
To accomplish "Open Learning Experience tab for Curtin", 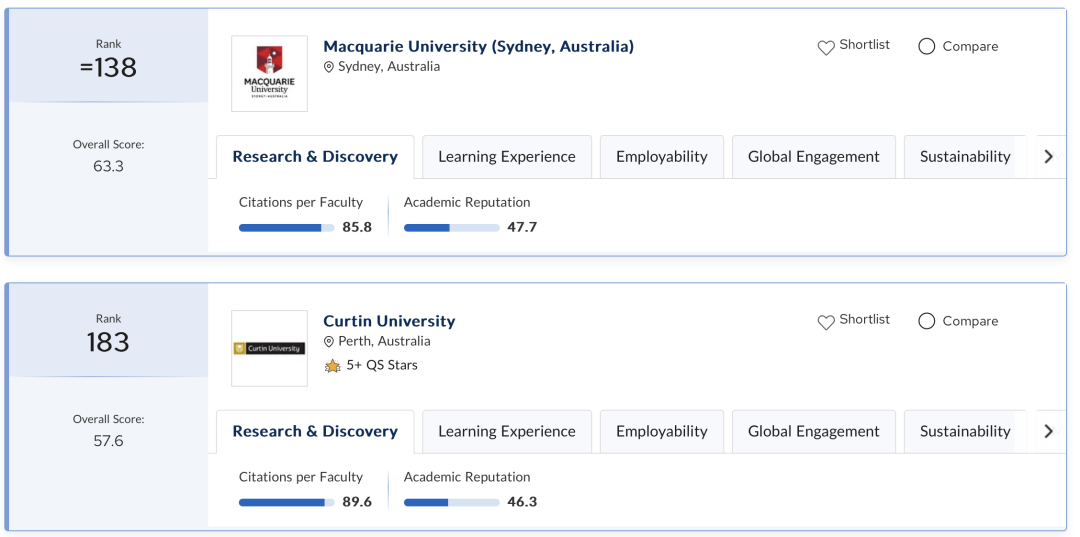I will [x=507, y=432].
